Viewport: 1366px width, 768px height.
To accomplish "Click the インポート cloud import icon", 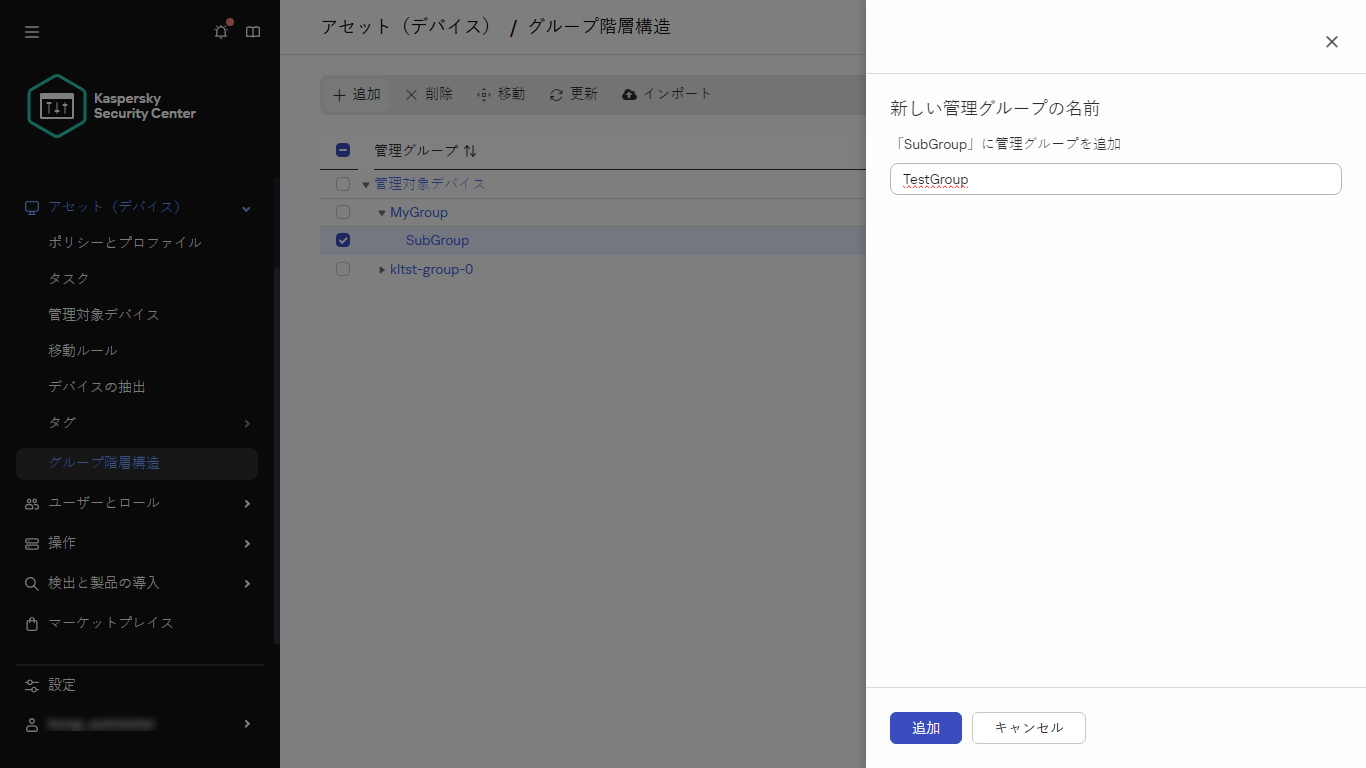I will coord(629,94).
